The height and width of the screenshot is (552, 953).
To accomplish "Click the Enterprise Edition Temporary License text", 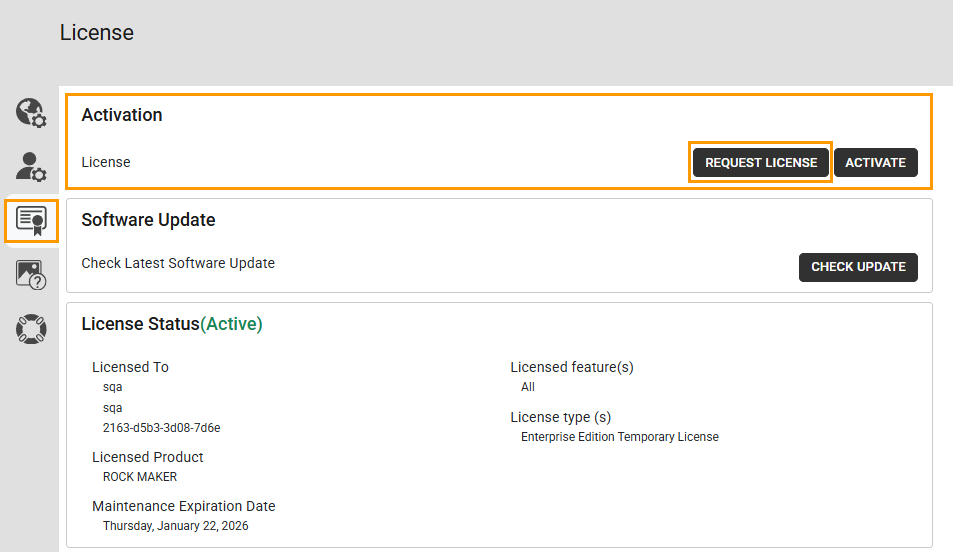I will 620,437.
